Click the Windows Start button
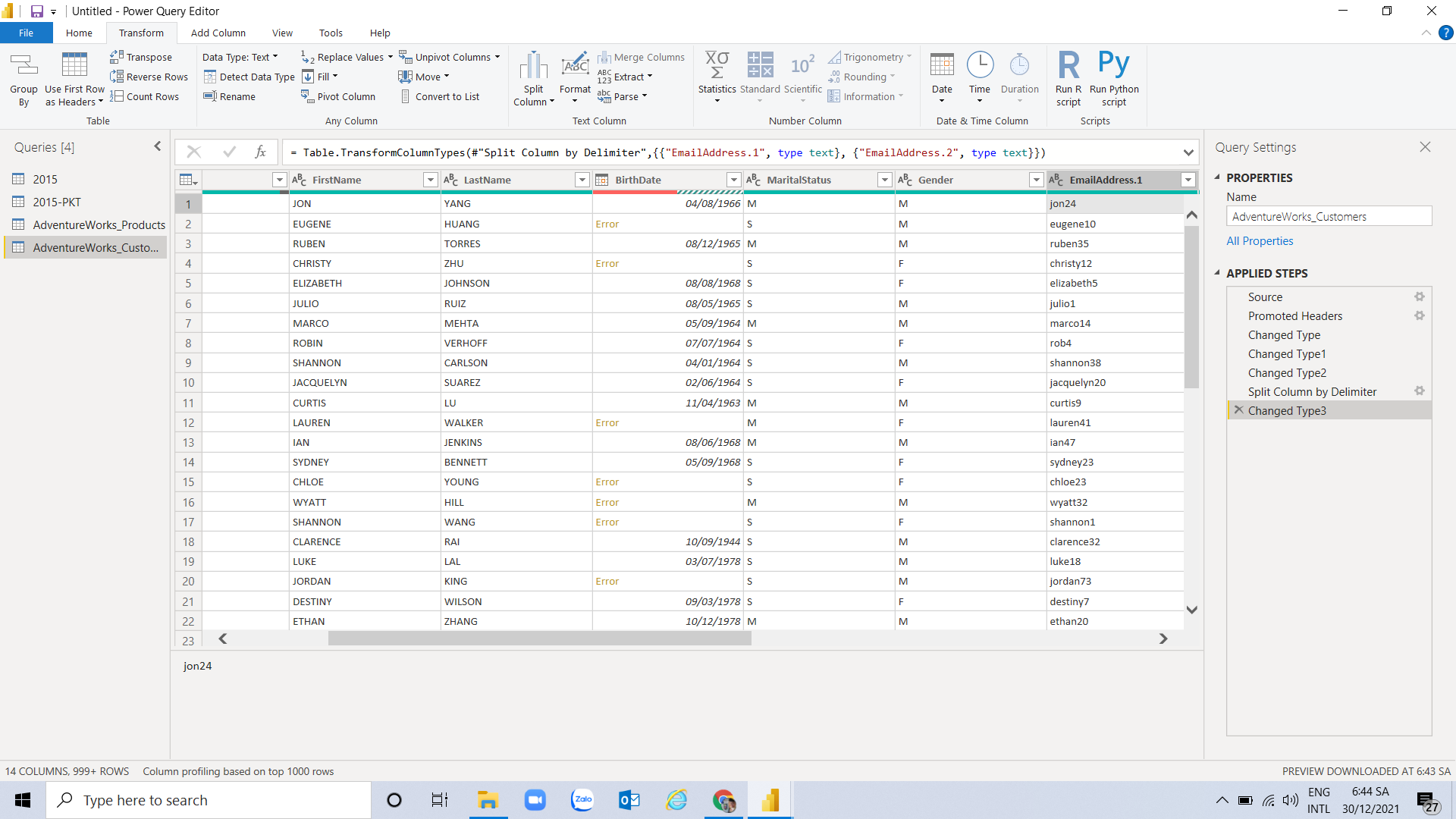The image size is (1456, 819). click(x=23, y=800)
